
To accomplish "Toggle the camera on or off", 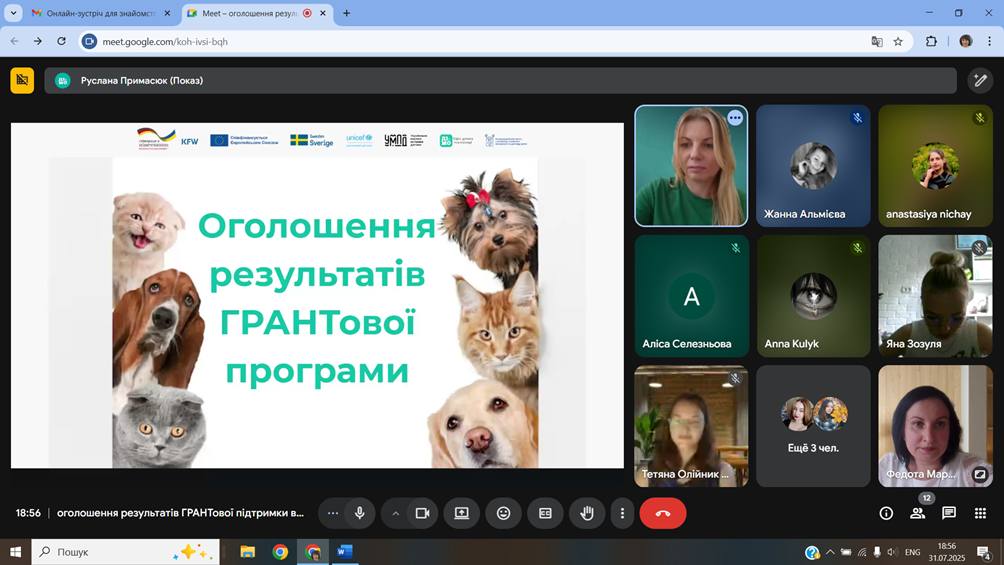I will (422, 513).
